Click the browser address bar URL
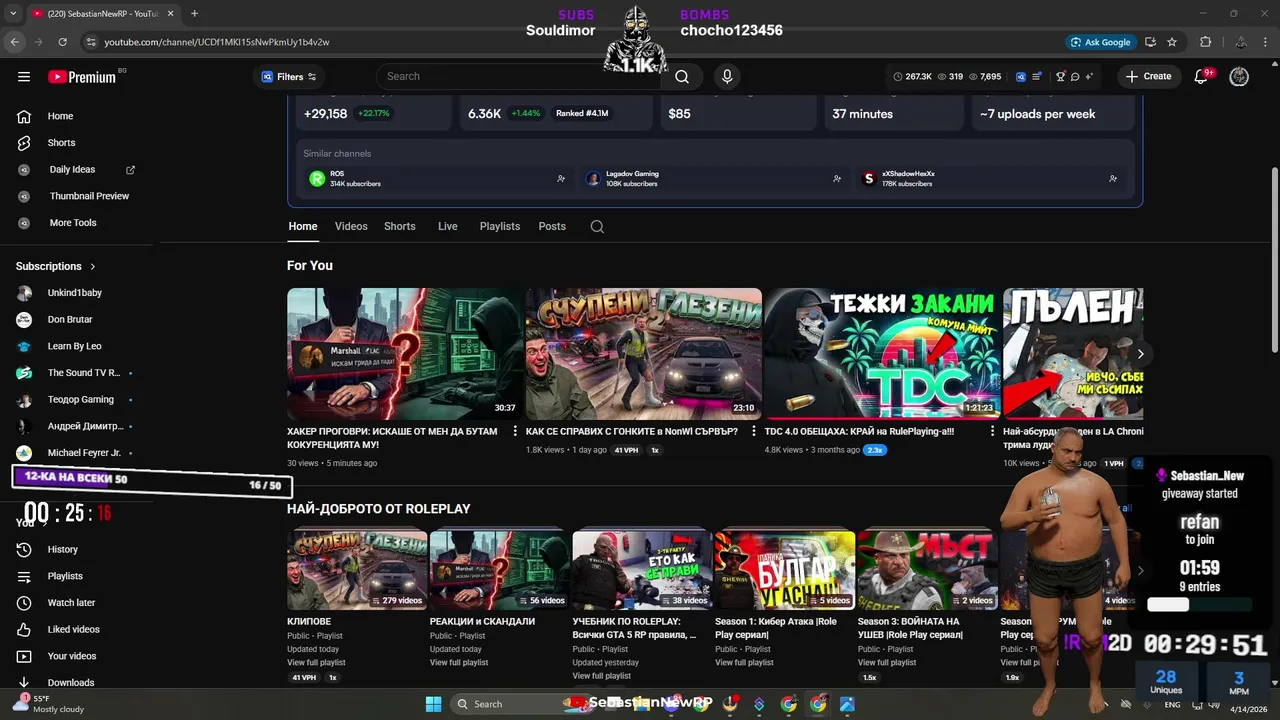 (217, 42)
